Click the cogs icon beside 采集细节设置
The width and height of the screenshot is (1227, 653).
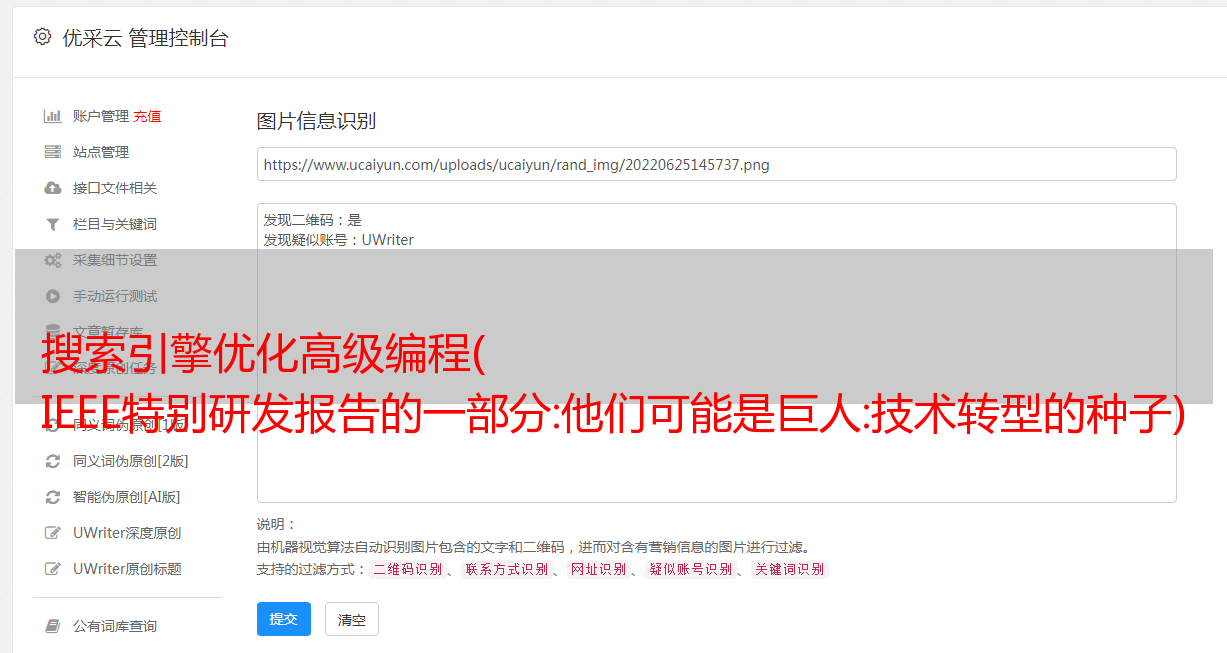coord(53,260)
